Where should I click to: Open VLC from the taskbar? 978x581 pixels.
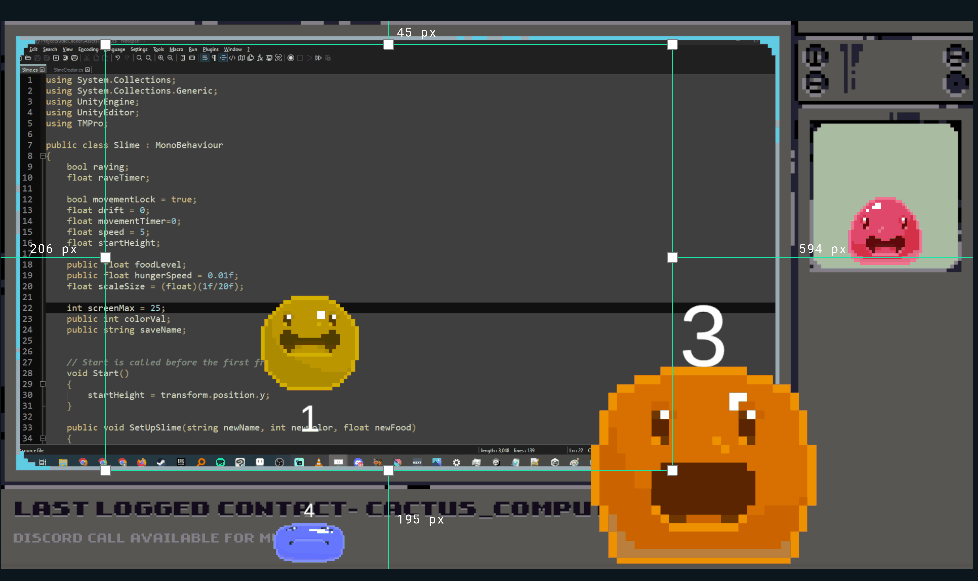tap(319, 462)
